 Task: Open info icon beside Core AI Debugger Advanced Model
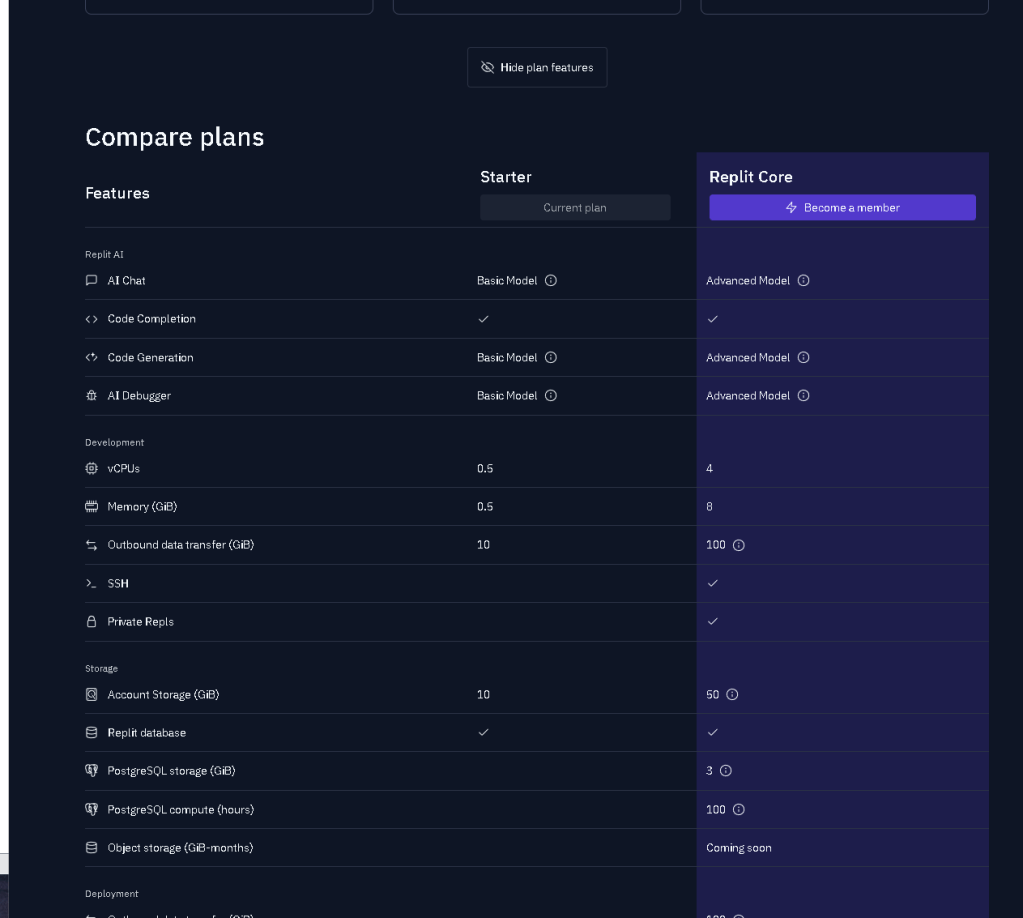(804, 395)
